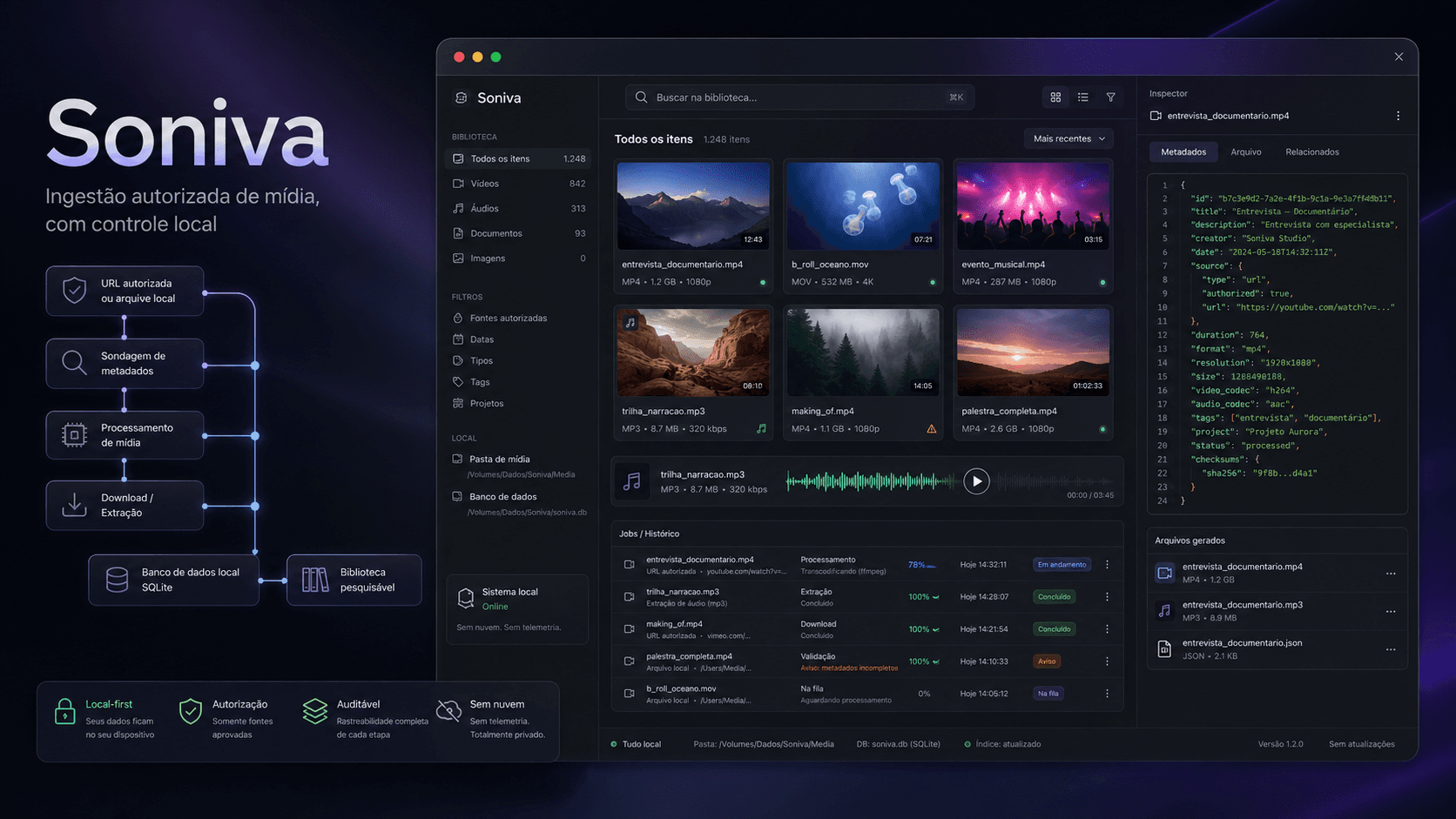The image size is (1456, 819).
Task: Click Na fila status badge
Action: tap(1048, 694)
